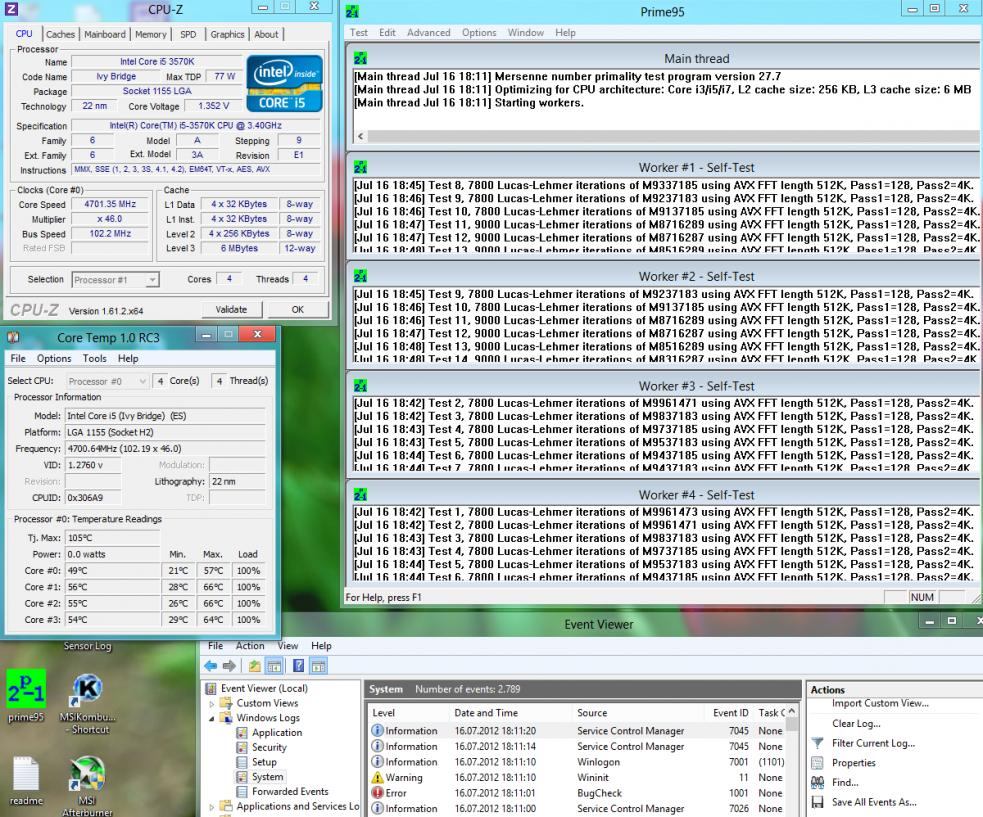This screenshot has height=817, width=983.
Task: Click the Validate button in CPU-Z
Action: (231, 309)
